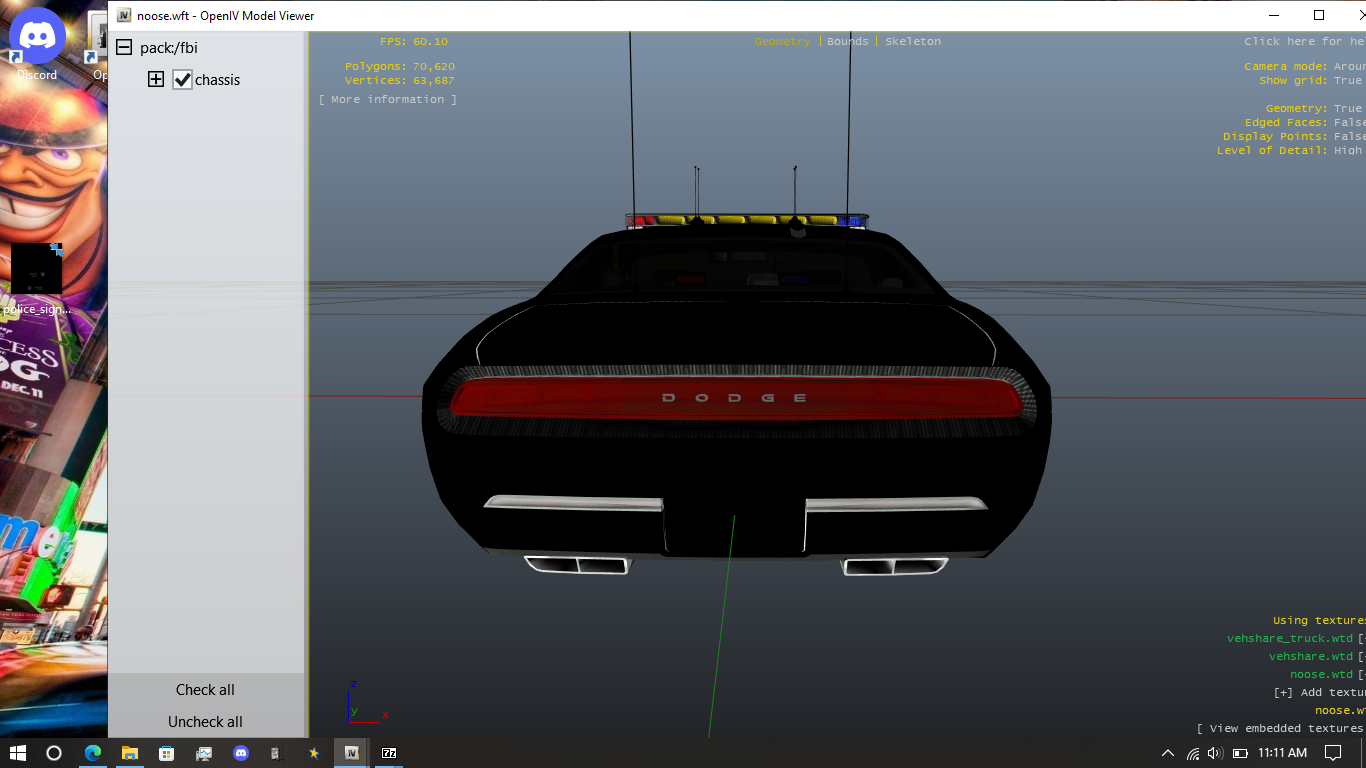Launch 7-Zip from the taskbar
Image resolution: width=1366 pixels, height=768 pixels.
point(389,752)
